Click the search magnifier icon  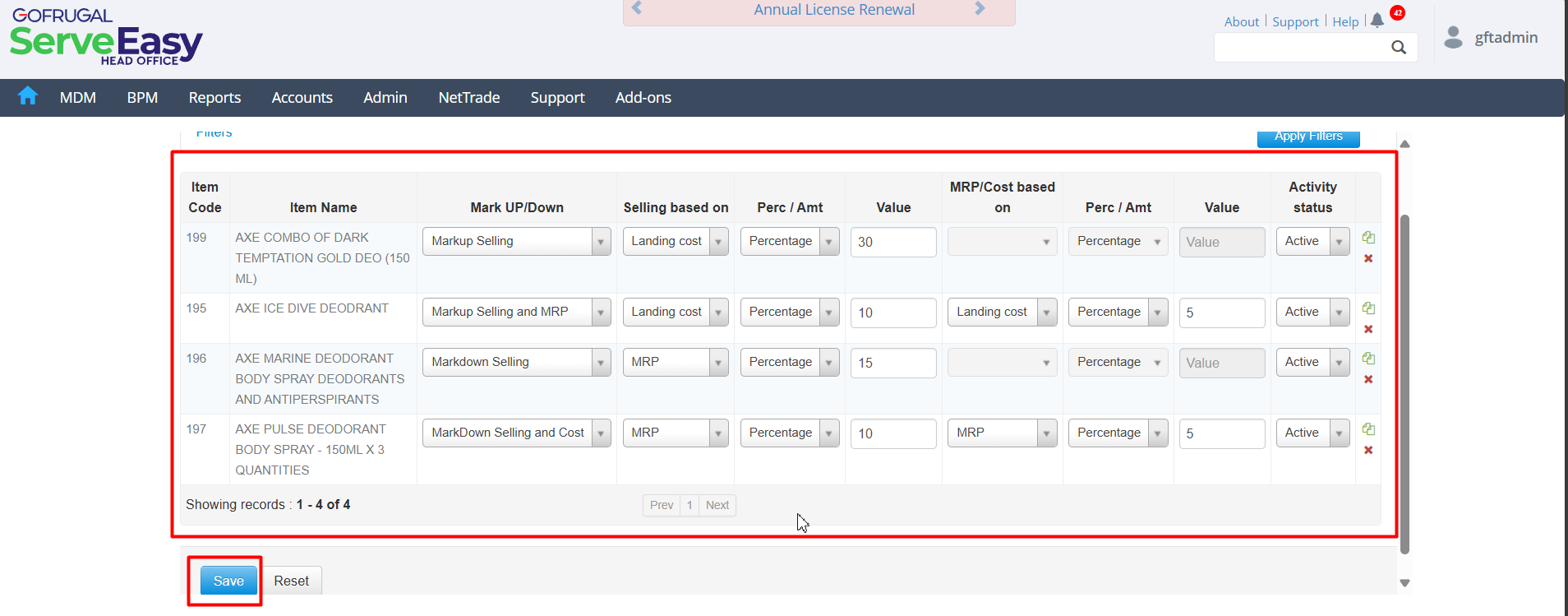pyautogui.click(x=1399, y=48)
